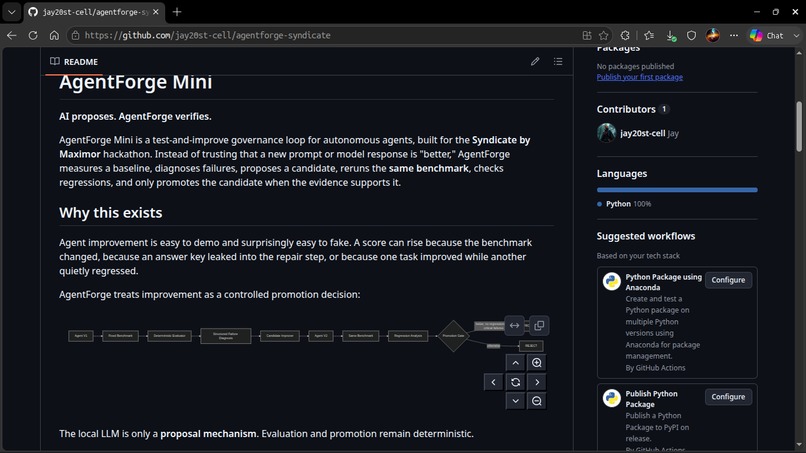Screen dimensions: 806x453
Task: Edit the README with pencil icon
Action: pos(535,62)
